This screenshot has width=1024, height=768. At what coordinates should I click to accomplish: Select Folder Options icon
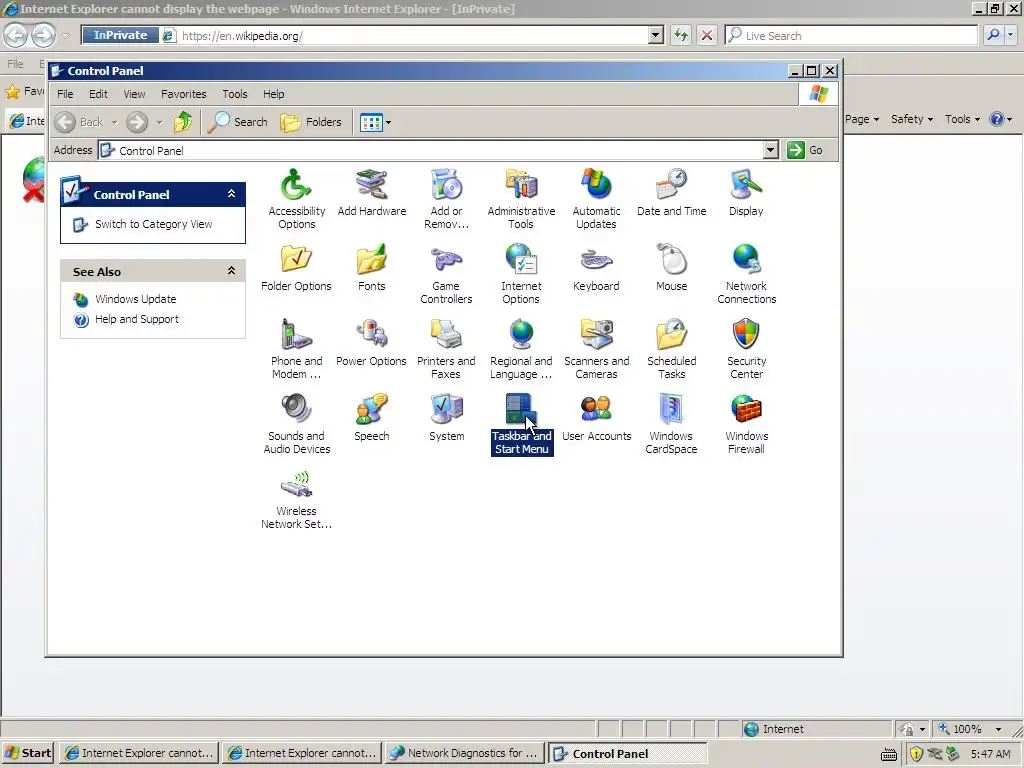coord(296,268)
